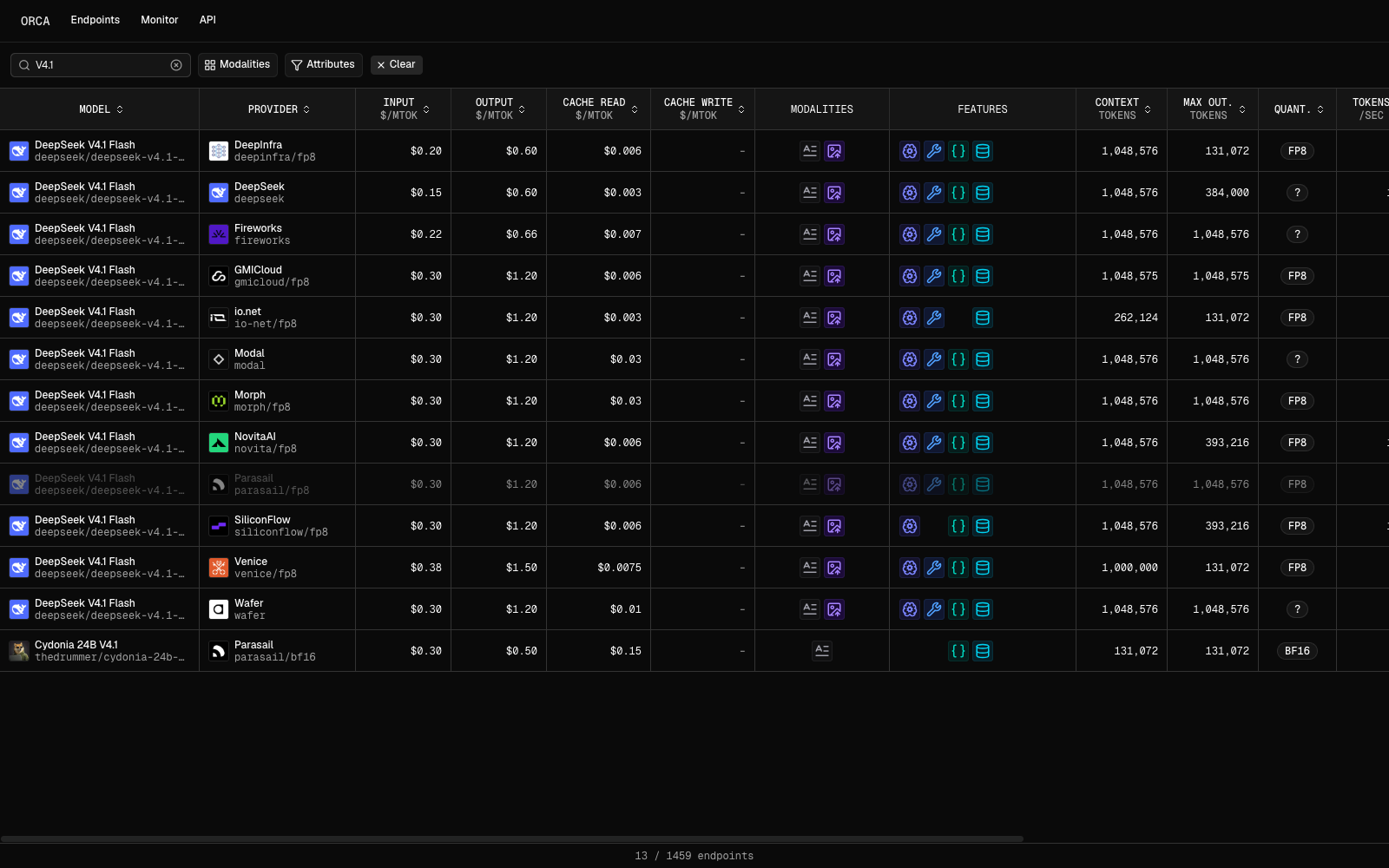Image resolution: width=1389 pixels, height=868 pixels.
Task: Sort by CACHE READ column
Action: tap(600, 109)
